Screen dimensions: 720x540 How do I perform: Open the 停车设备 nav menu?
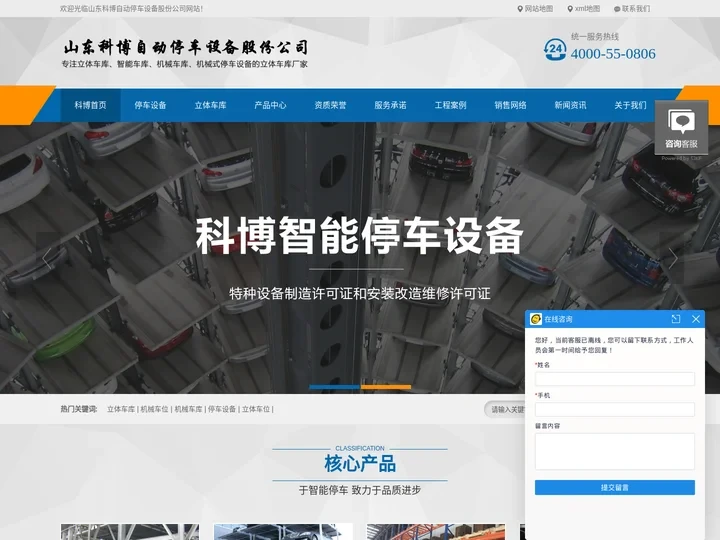[150, 105]
